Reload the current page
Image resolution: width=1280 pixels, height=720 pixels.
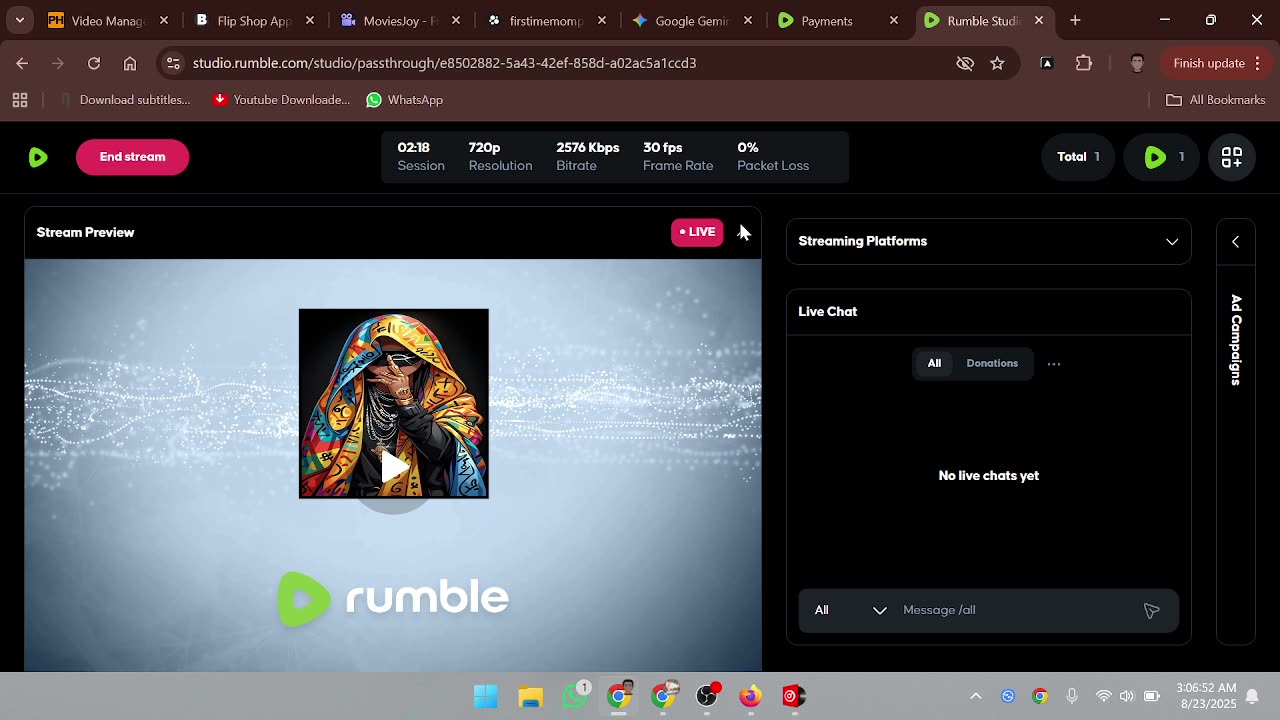(x=94, y=63)
